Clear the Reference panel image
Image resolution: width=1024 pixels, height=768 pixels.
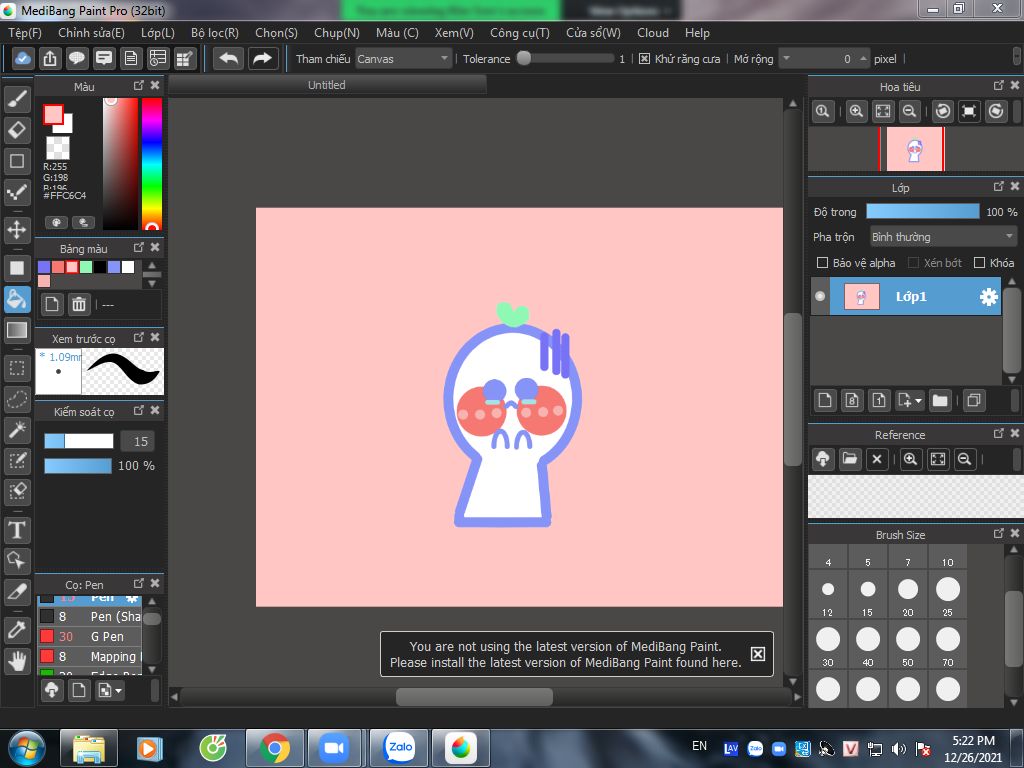point(877,458)
